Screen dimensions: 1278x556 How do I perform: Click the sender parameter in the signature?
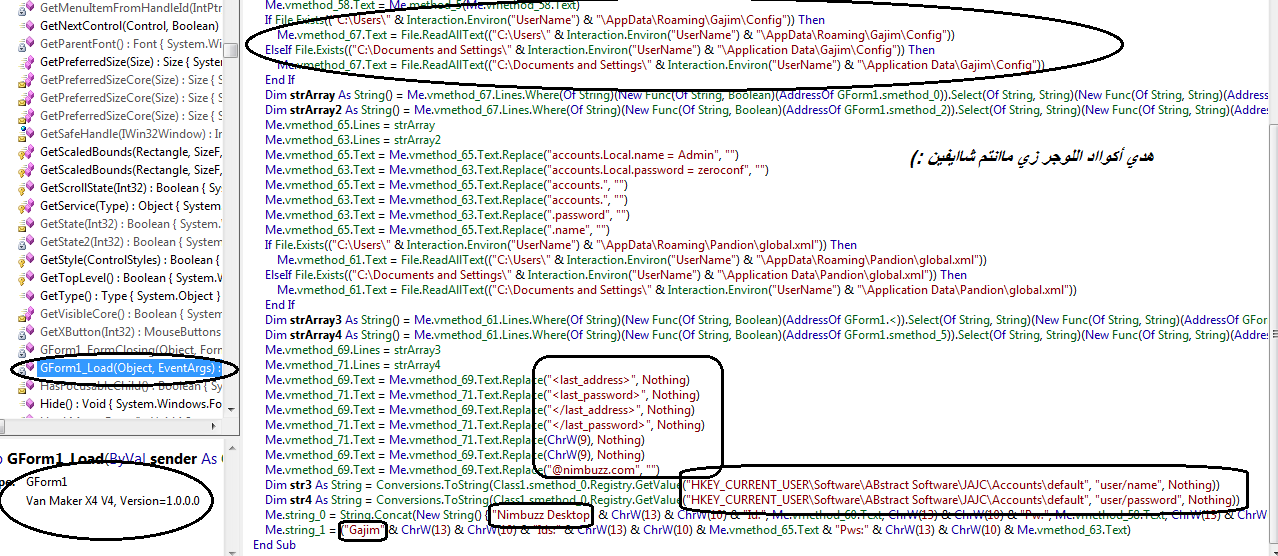pos(174,459)
